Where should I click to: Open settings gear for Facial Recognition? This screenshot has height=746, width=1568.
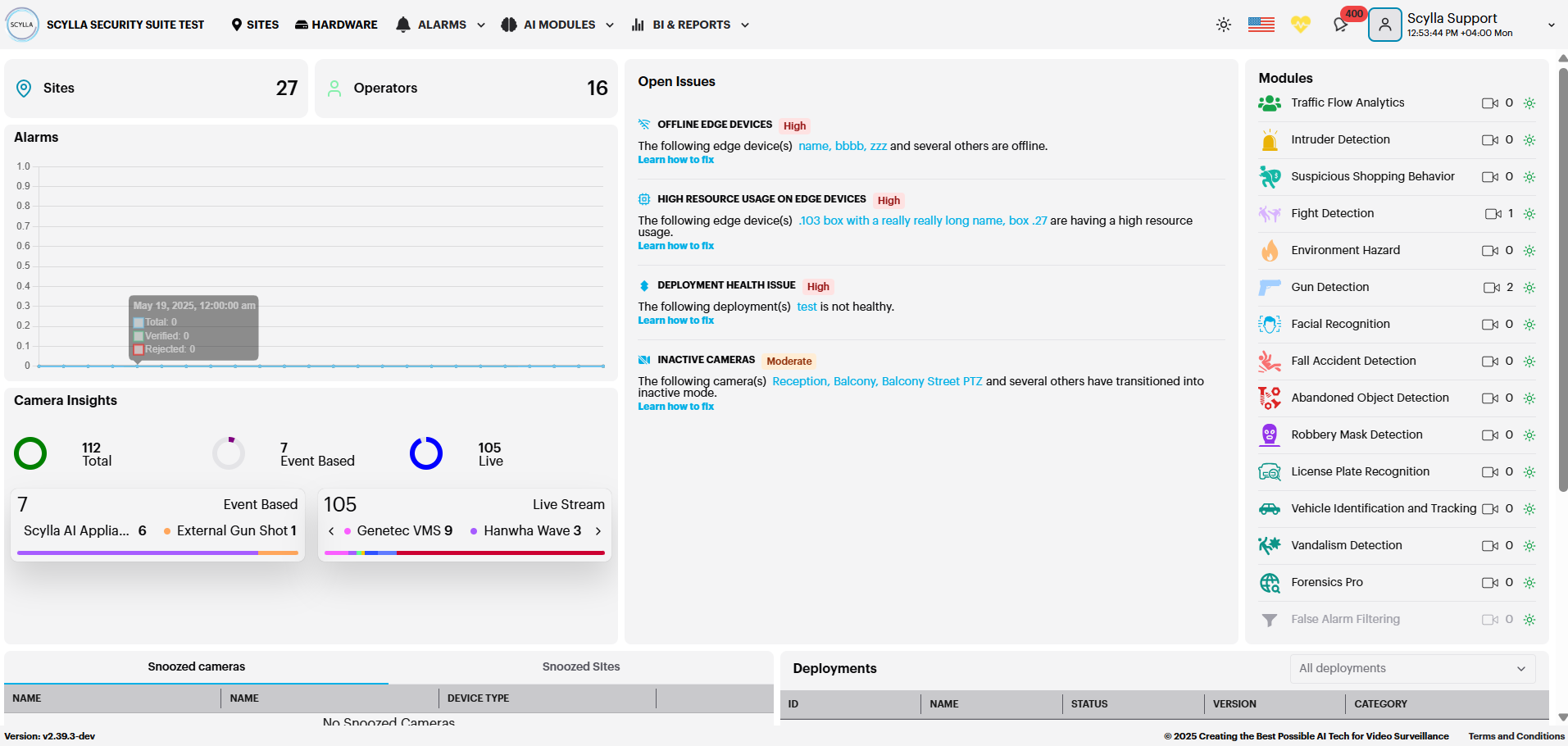click(1529, 325)
